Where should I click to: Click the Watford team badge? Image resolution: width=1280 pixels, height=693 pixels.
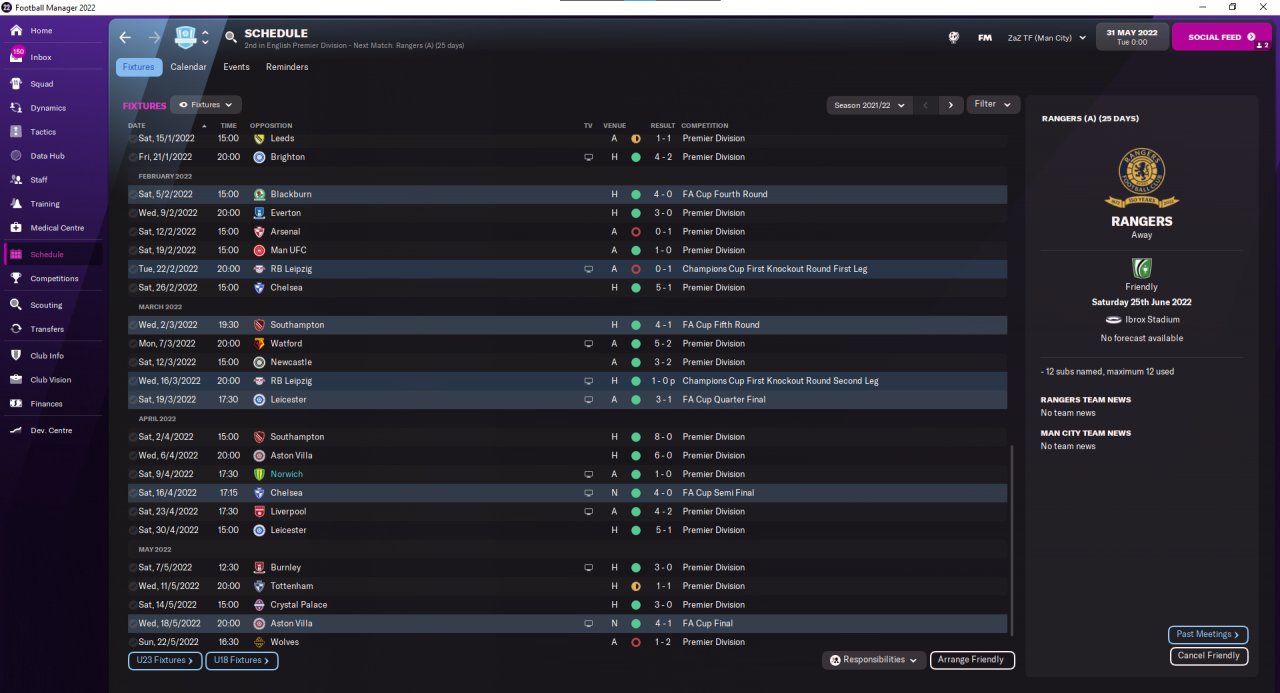click(x=259, y=343)
